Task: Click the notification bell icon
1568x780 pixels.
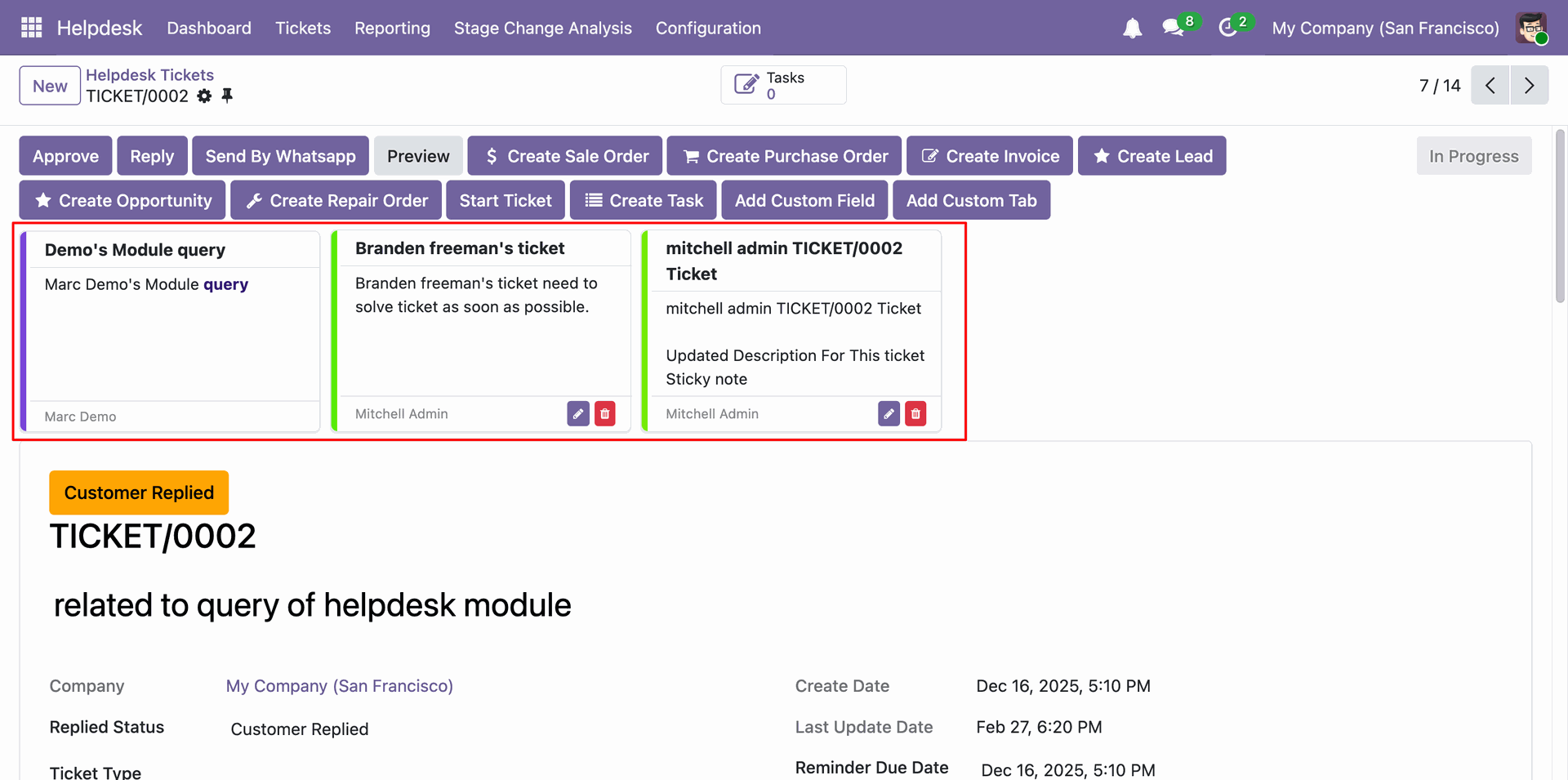Action: click(1132, 29)
